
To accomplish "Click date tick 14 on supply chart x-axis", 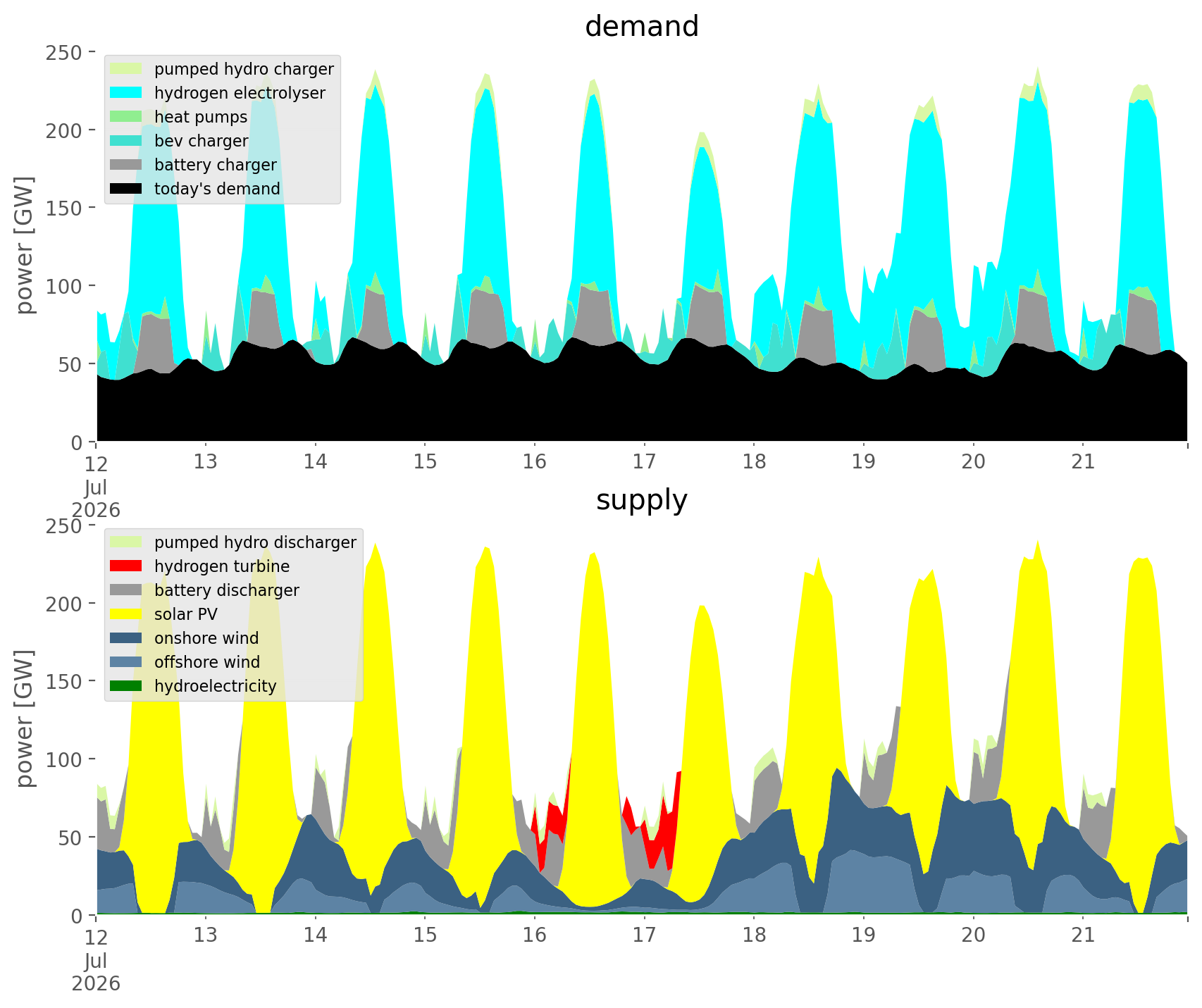I will coord(315,935).
